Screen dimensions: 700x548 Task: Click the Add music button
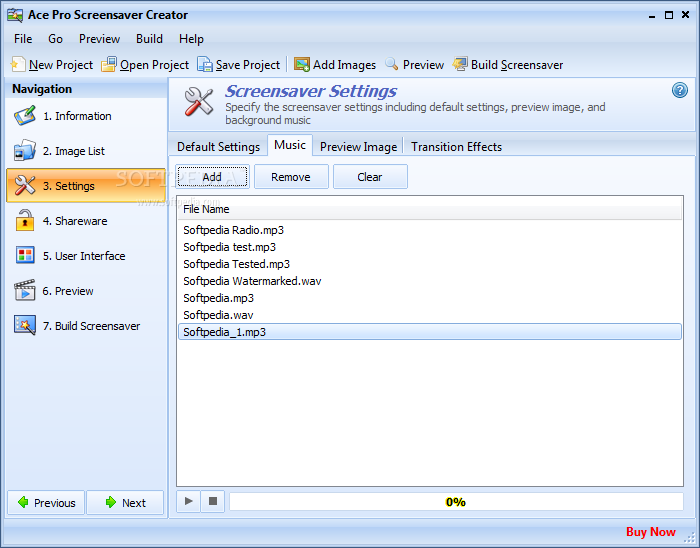coord(212,177)
